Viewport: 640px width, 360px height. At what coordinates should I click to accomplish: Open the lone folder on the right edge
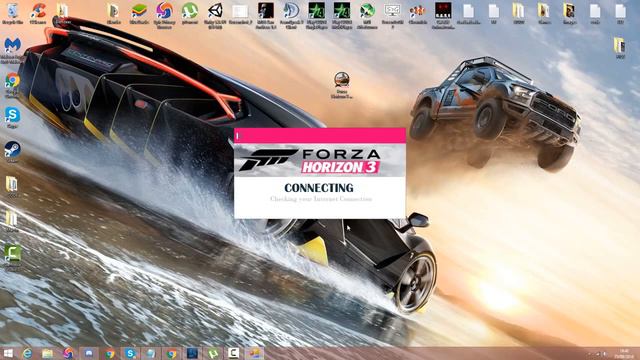620,47
